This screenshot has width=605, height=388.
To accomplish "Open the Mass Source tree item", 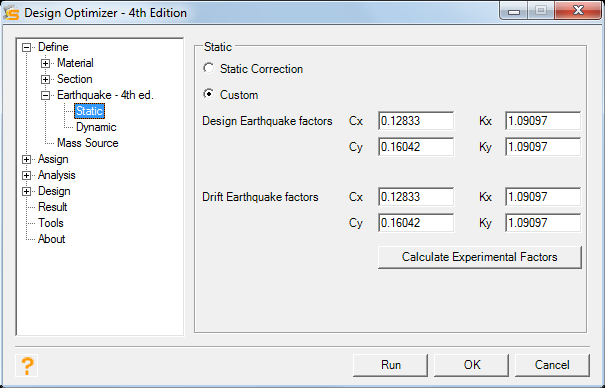I will pos(88,143).
